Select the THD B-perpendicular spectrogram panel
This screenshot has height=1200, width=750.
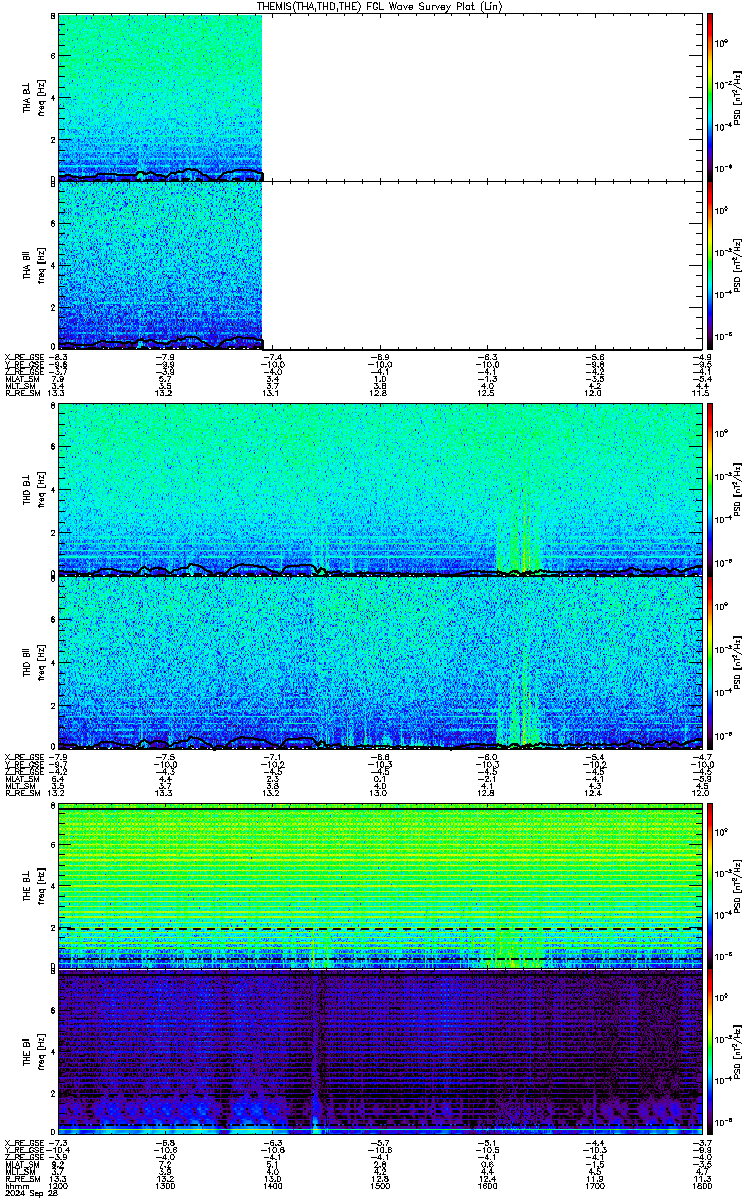pyautogui.click(x=381, y=489)
